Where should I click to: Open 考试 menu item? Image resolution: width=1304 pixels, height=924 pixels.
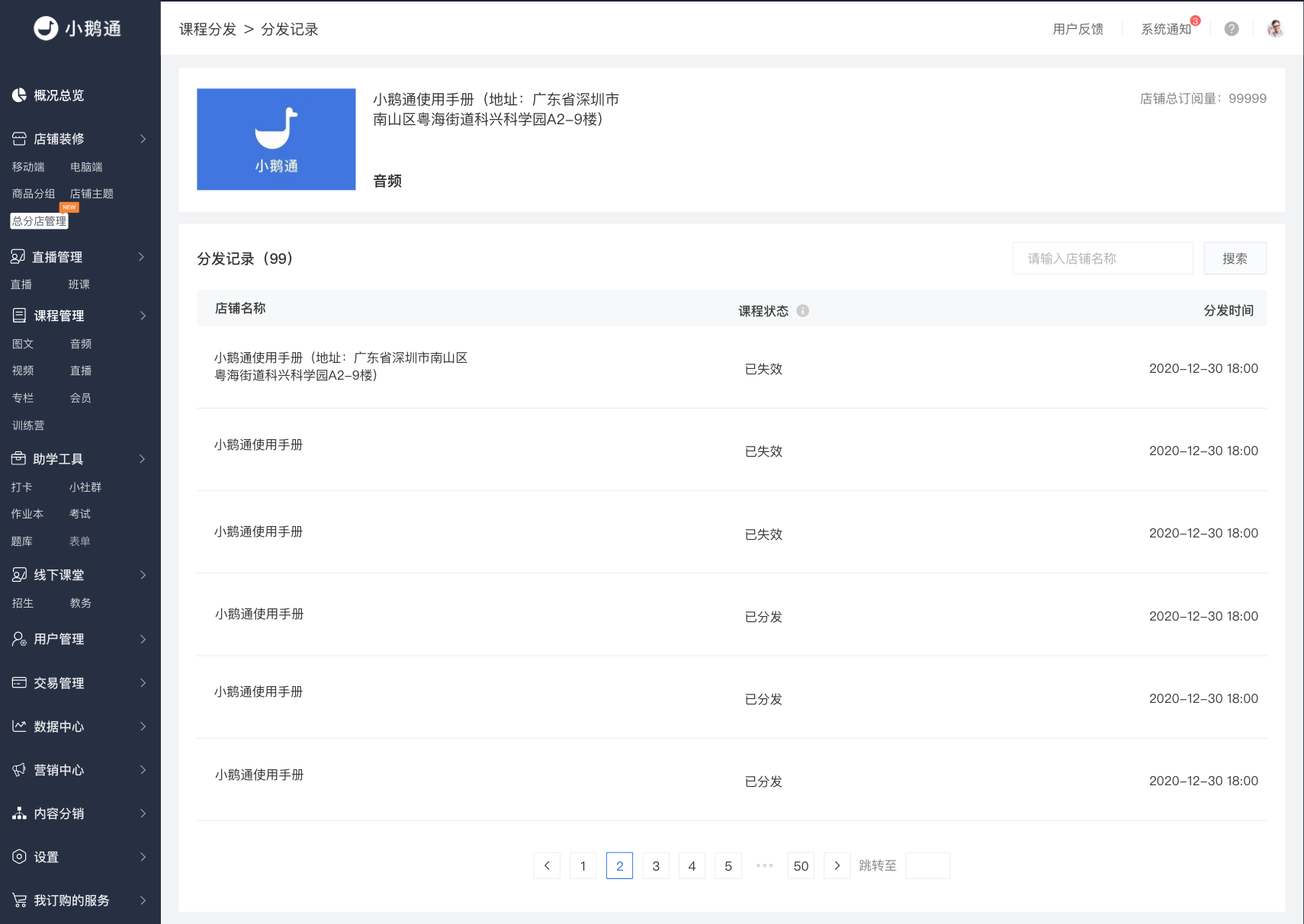tap(80, 514)
